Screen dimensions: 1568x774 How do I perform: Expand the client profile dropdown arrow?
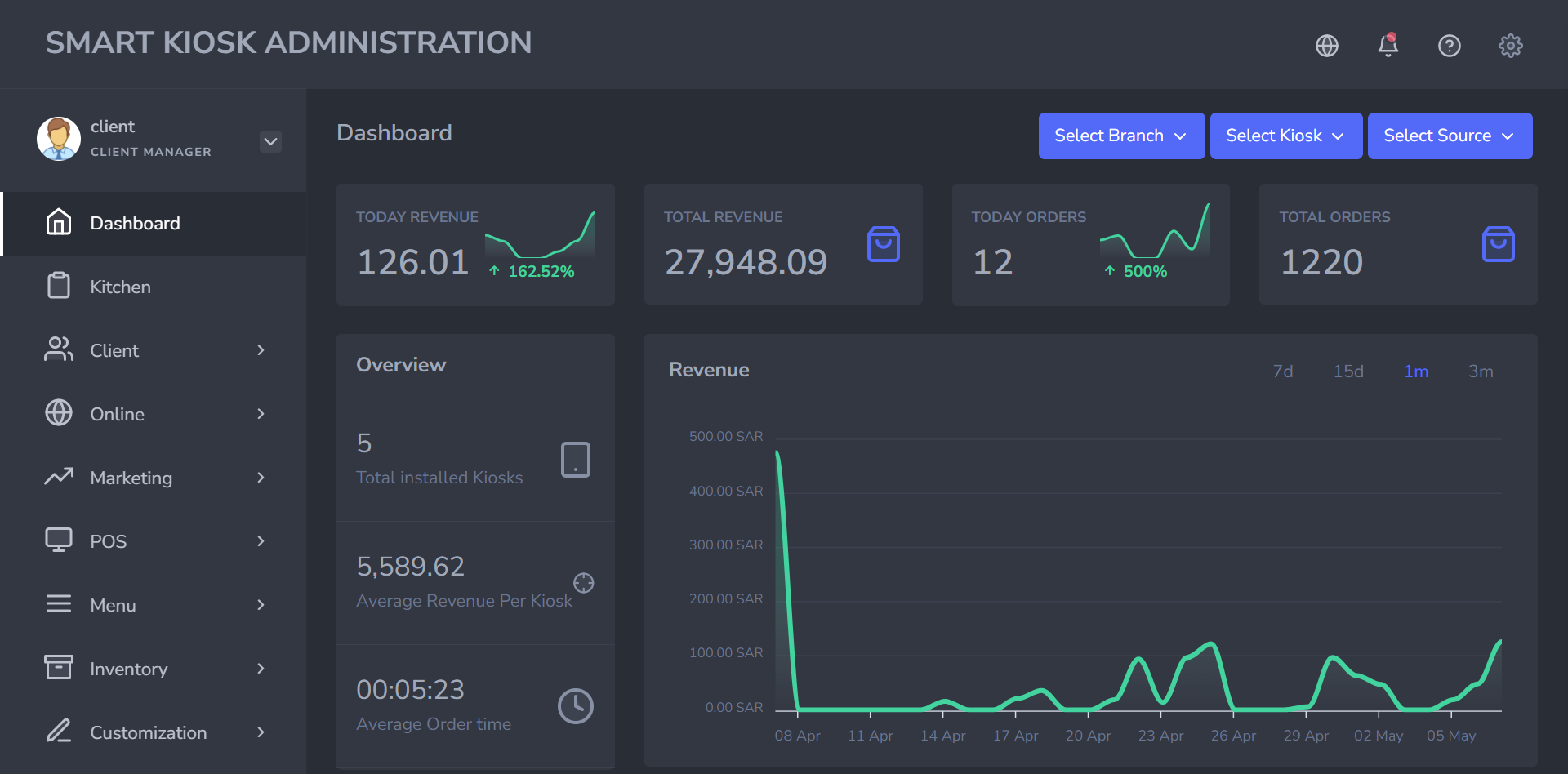pos(270,141)
